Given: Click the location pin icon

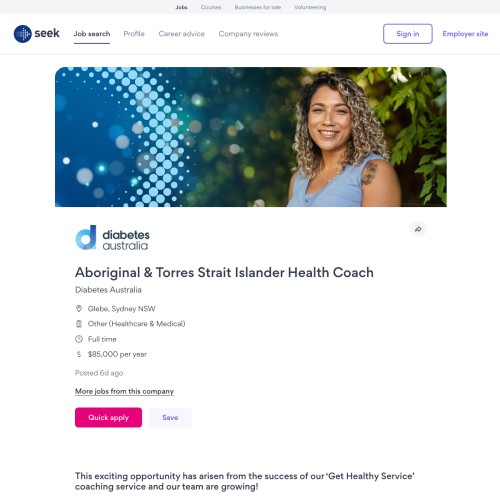Looking at the screenshot, I should coord(79,309).
